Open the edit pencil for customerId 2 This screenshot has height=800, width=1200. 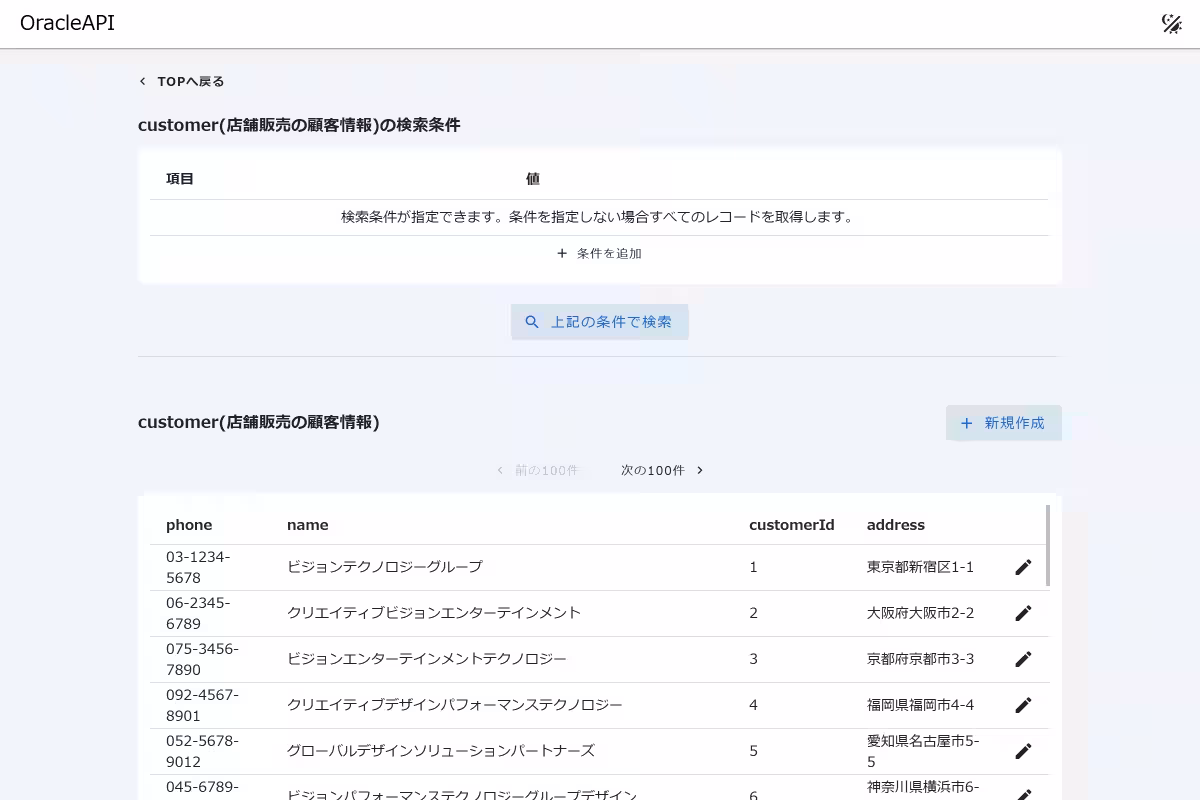click(x=1023, y=613)
